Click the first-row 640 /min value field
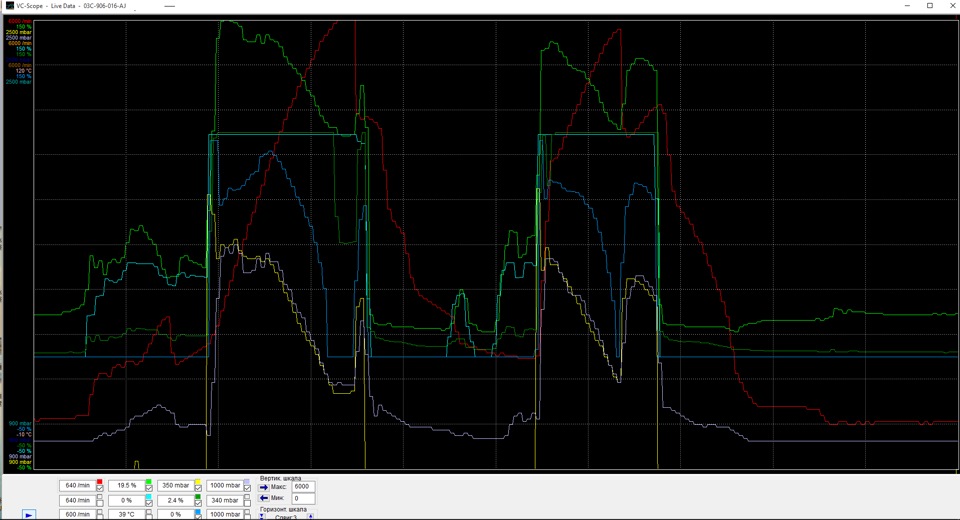This screenshot has height=520, width=960. click(78, 486)
